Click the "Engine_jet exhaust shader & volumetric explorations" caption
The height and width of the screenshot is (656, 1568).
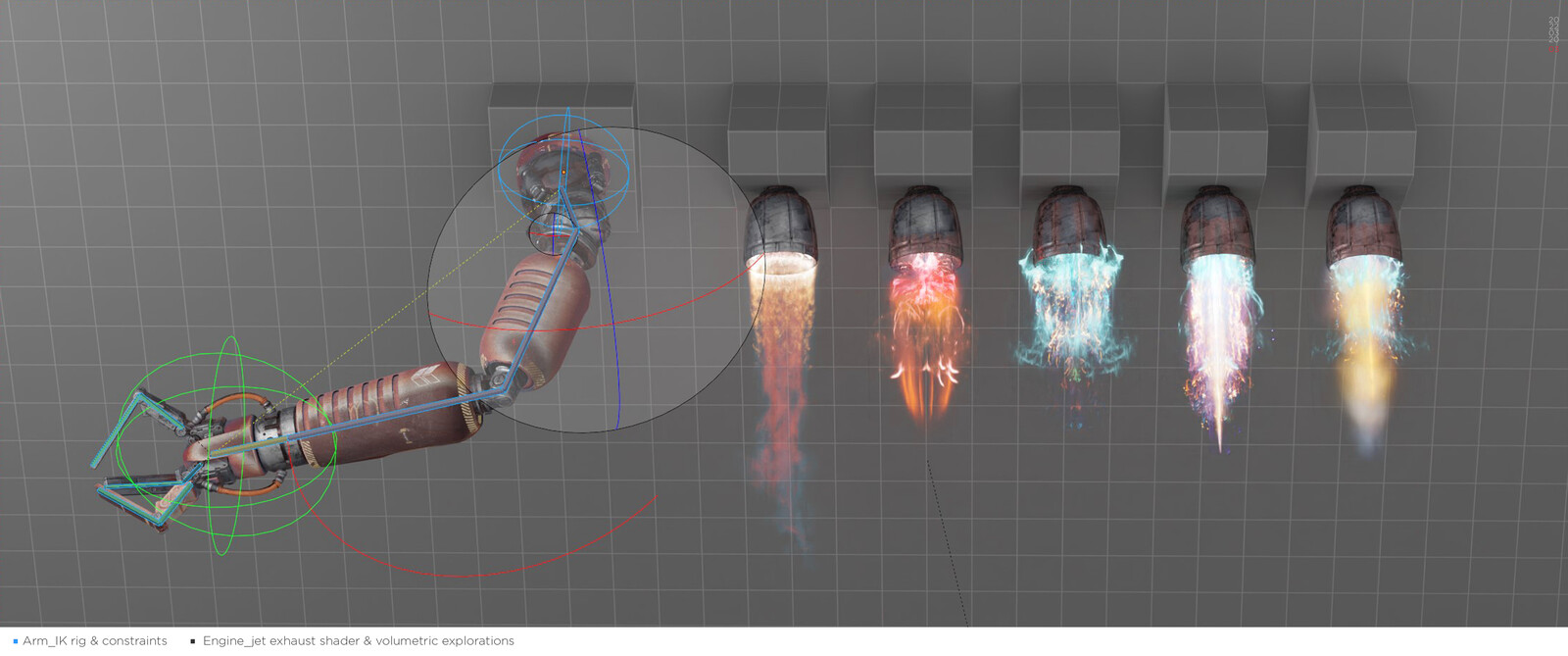pos(358,641)
